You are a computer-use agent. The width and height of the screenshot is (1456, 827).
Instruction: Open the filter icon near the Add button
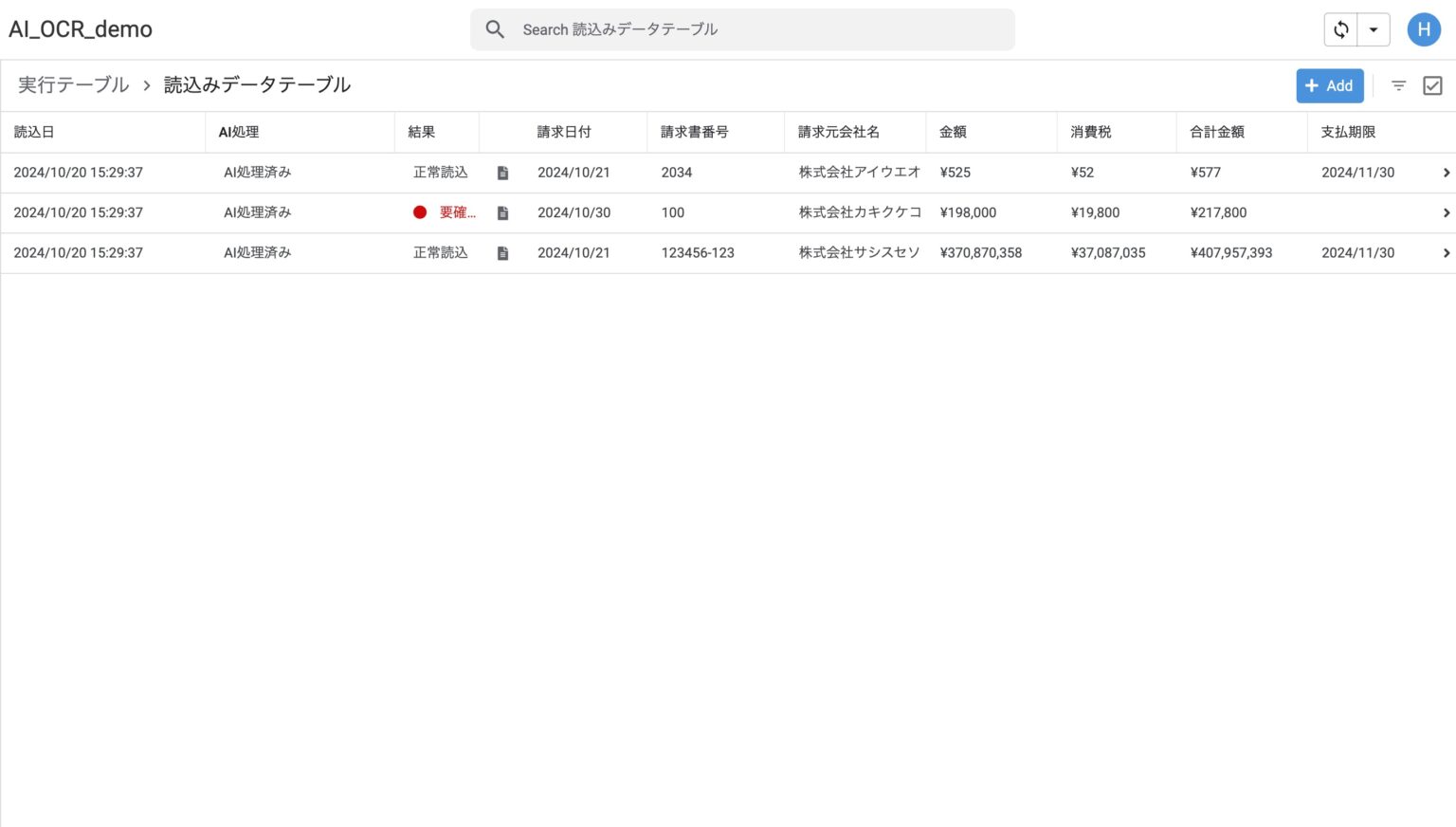[1399, 85]
